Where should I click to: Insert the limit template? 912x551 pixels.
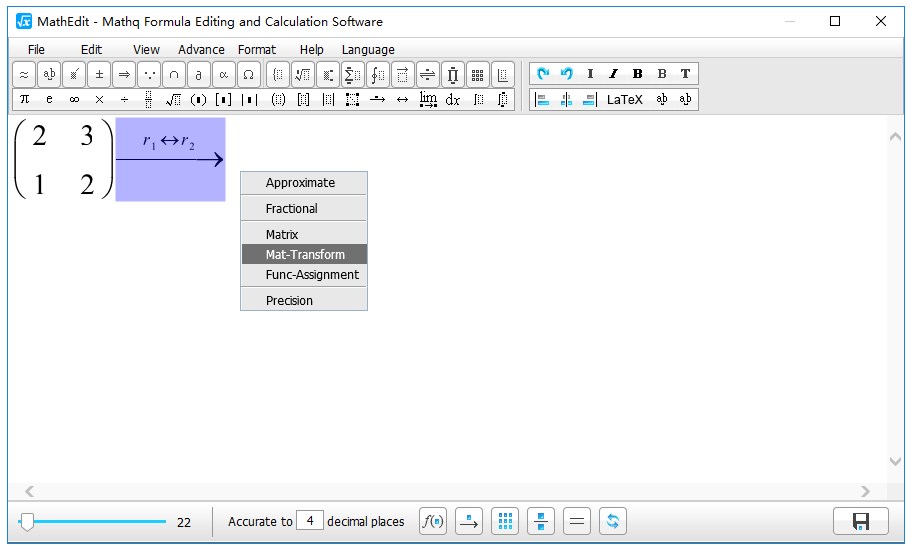pyautogui.click(x=428, y=99)
